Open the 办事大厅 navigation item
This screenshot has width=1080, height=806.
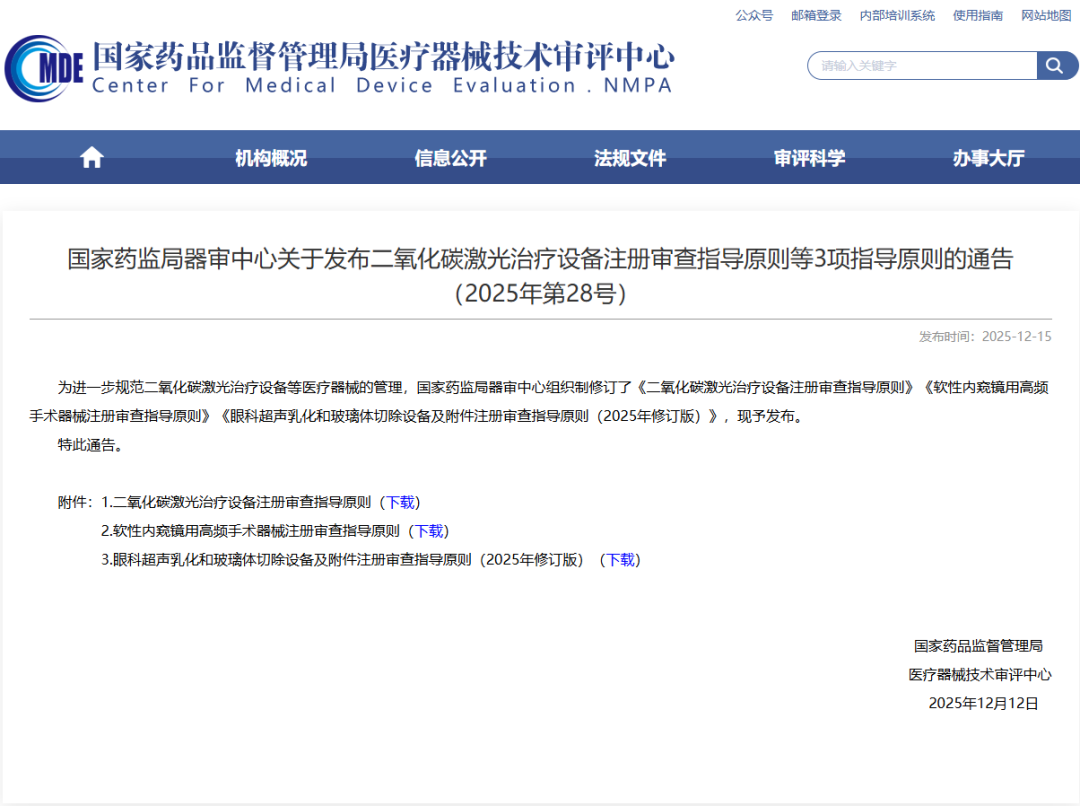click(x=988, y=158)
